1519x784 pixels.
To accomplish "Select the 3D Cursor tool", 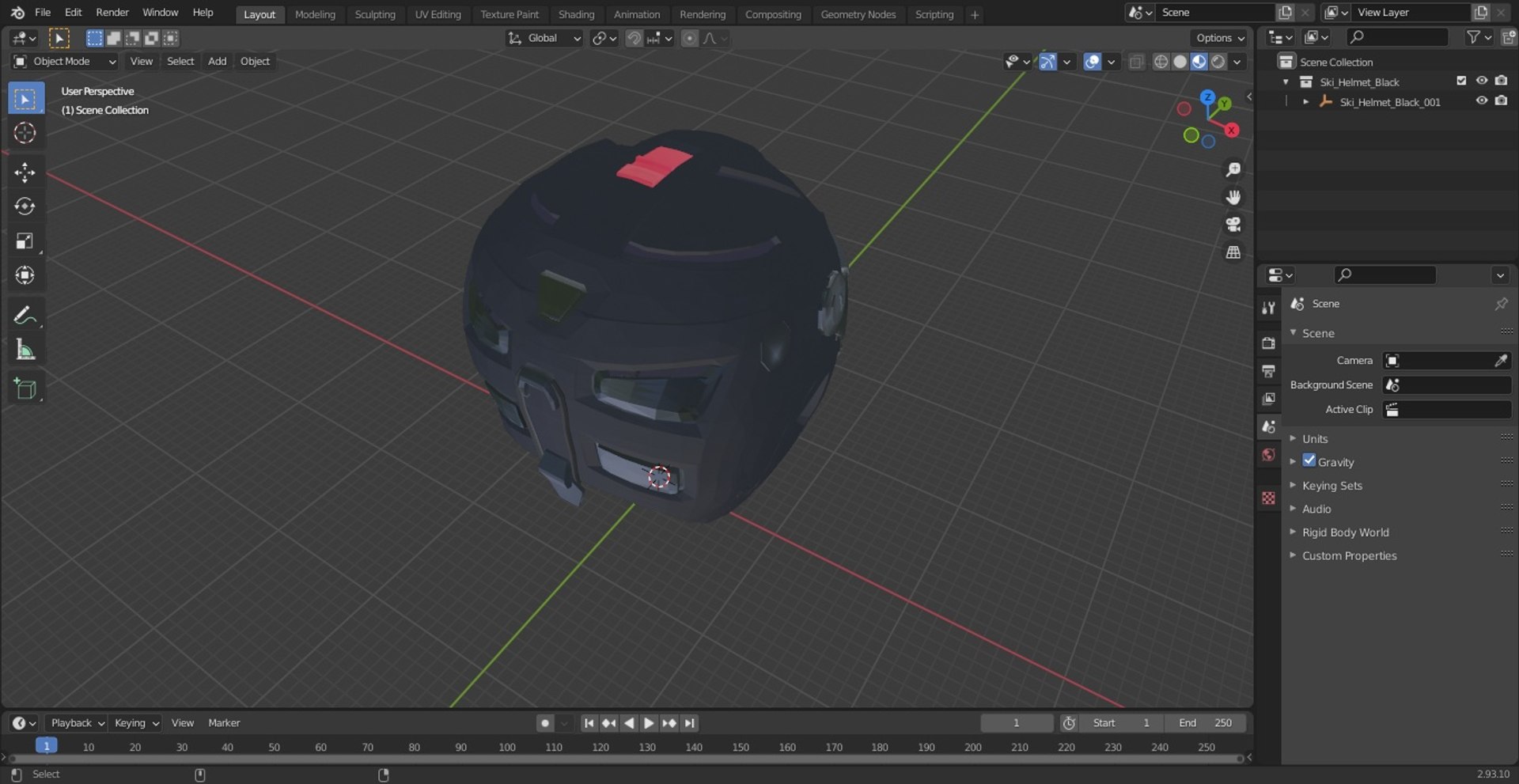I will pyautogui.click(x=25, y=133).
